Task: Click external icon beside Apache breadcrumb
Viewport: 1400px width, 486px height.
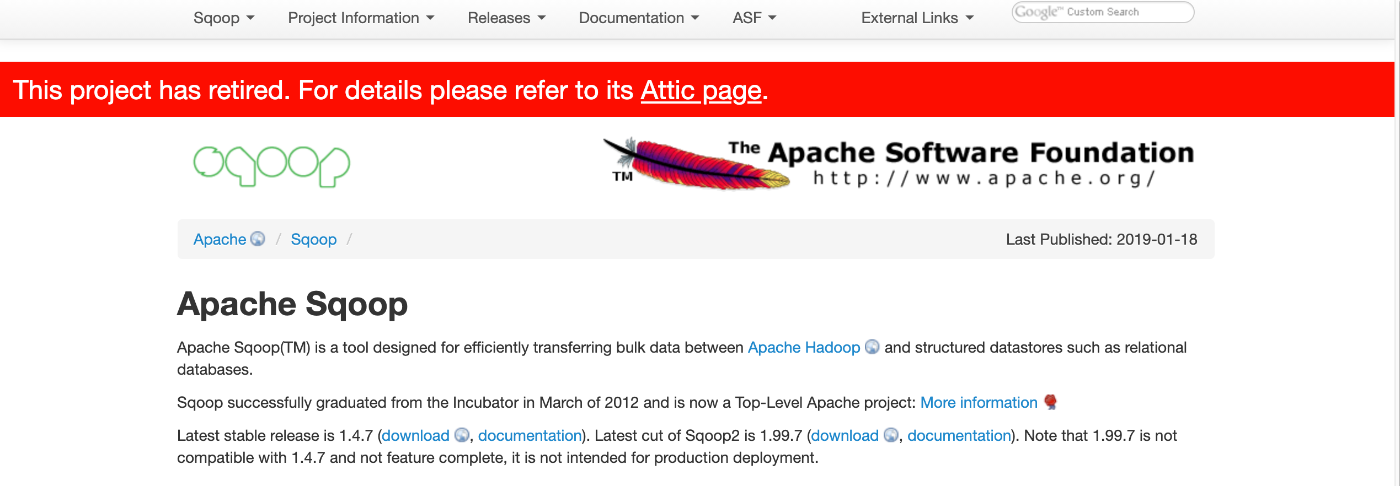Action: 258,240
